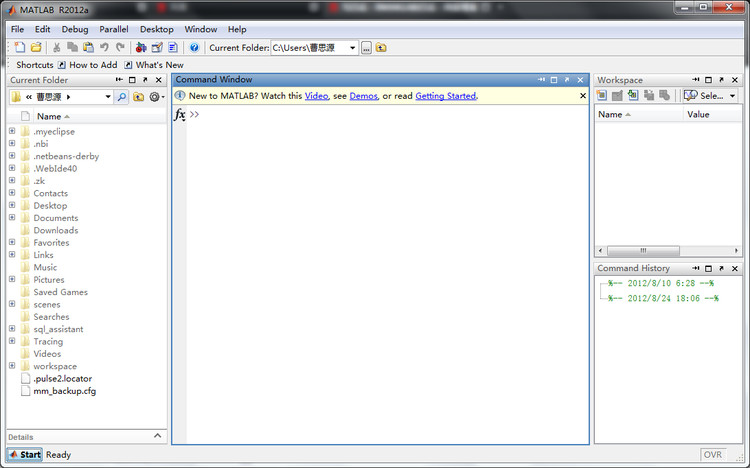Minimize the Workspace panel
The image size is (750, 468).
(x=695, y=80)
